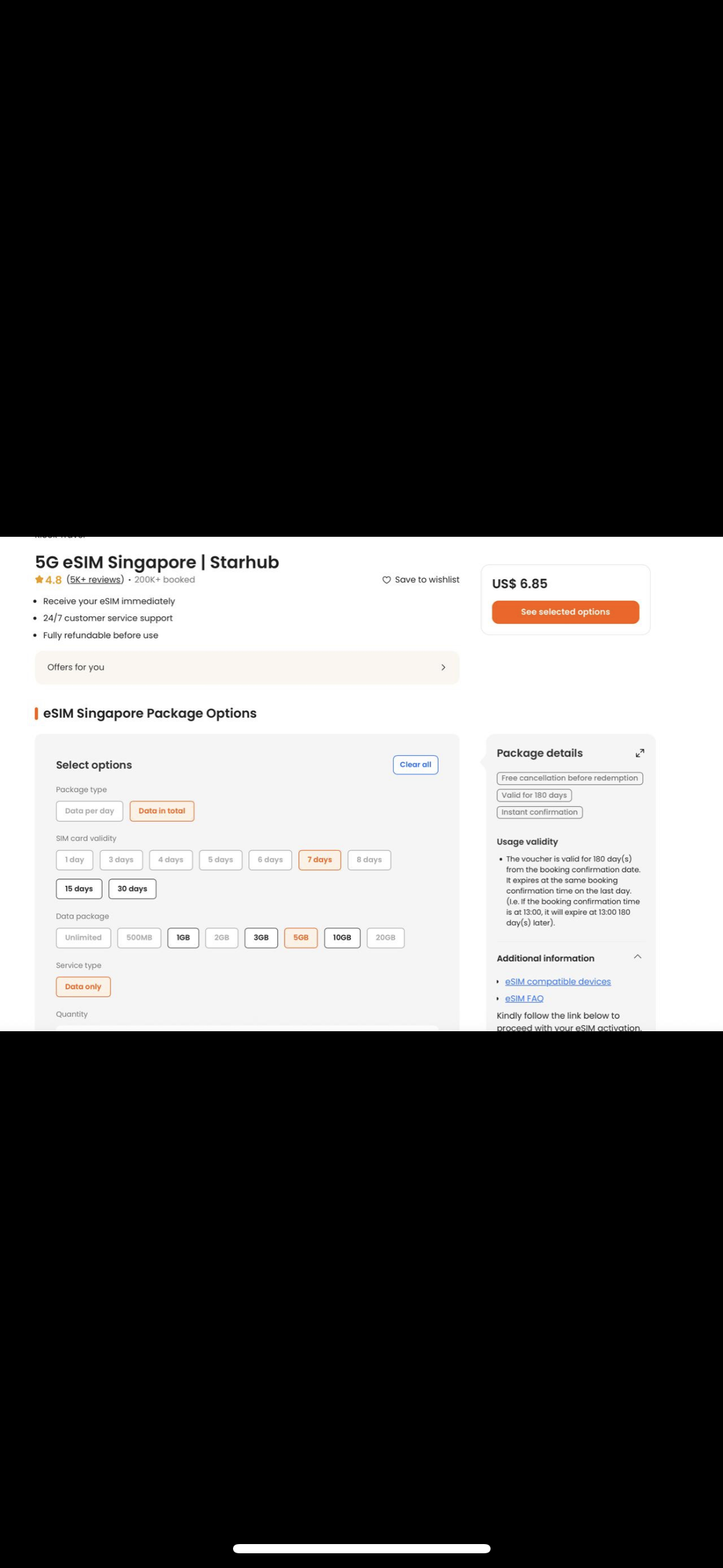Select Data in total package type

pyautogui.click(x=162, y=811)
